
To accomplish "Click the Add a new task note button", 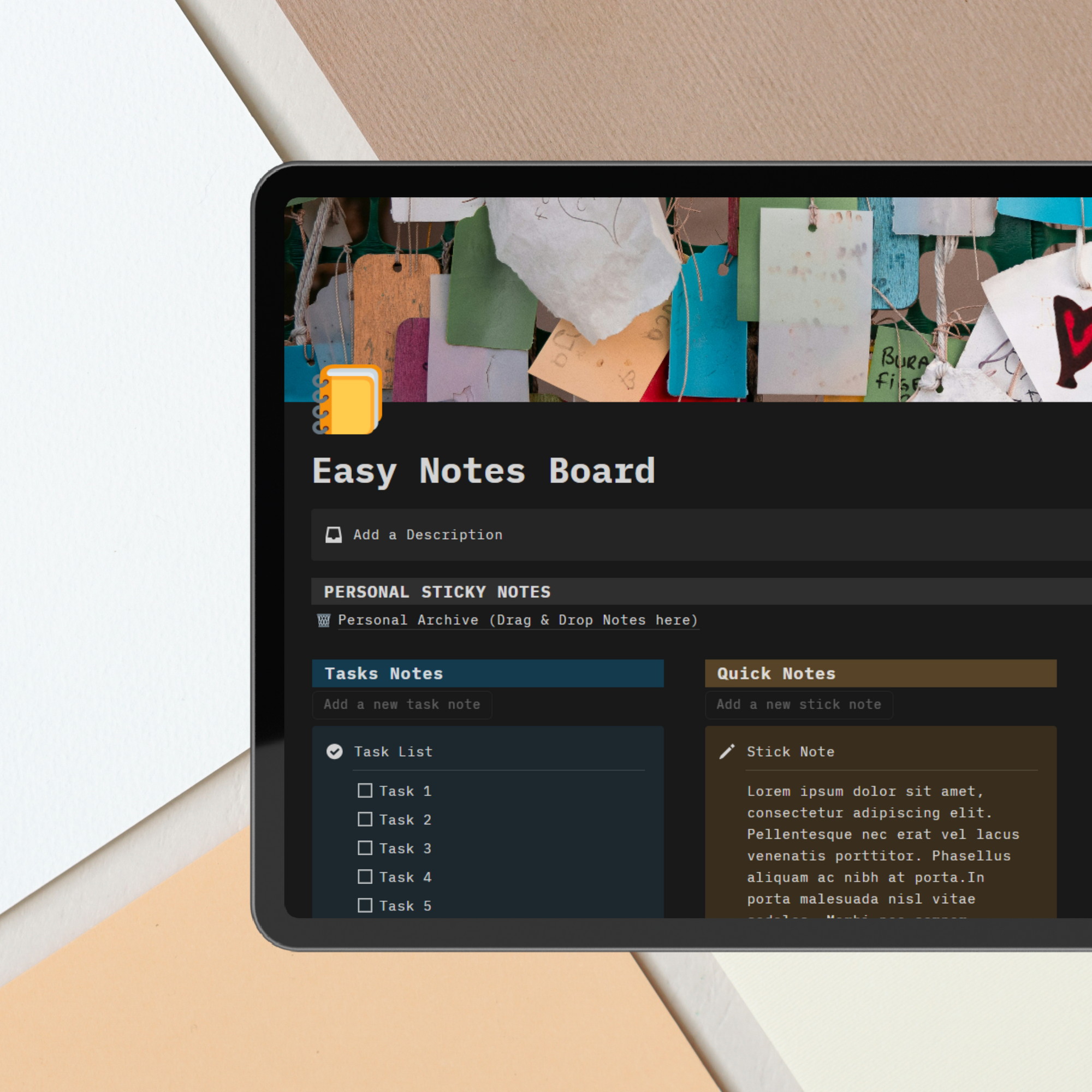I will pos(402,705).
